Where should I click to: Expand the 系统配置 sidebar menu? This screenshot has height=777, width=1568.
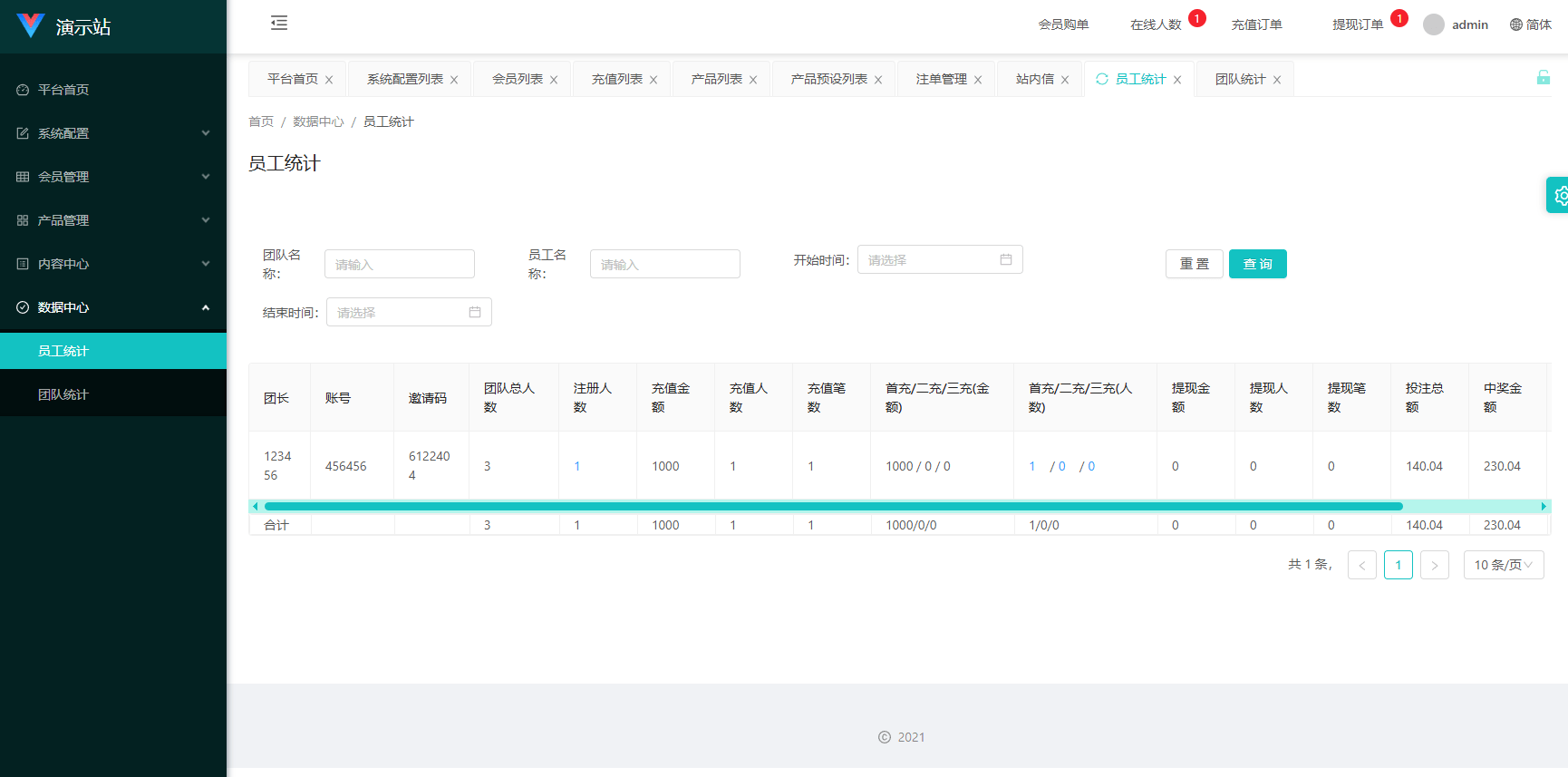[x=113, y=133]
